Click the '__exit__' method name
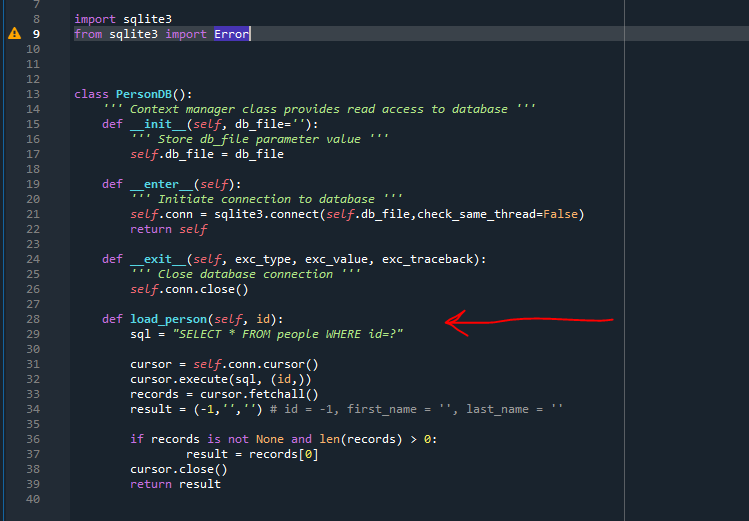The width and height of the screenshot is (749, 521). tap(158, 259)
